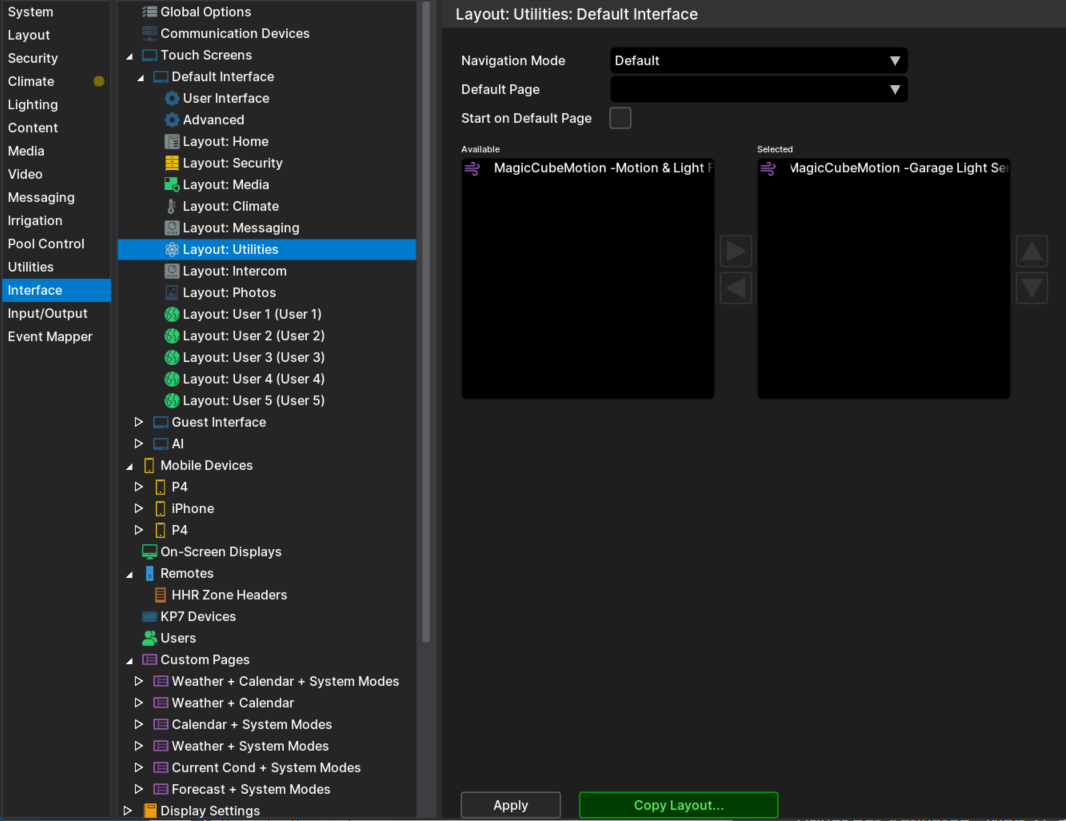
Task: Expand the Guest Interface tree node
Action: 139,423
